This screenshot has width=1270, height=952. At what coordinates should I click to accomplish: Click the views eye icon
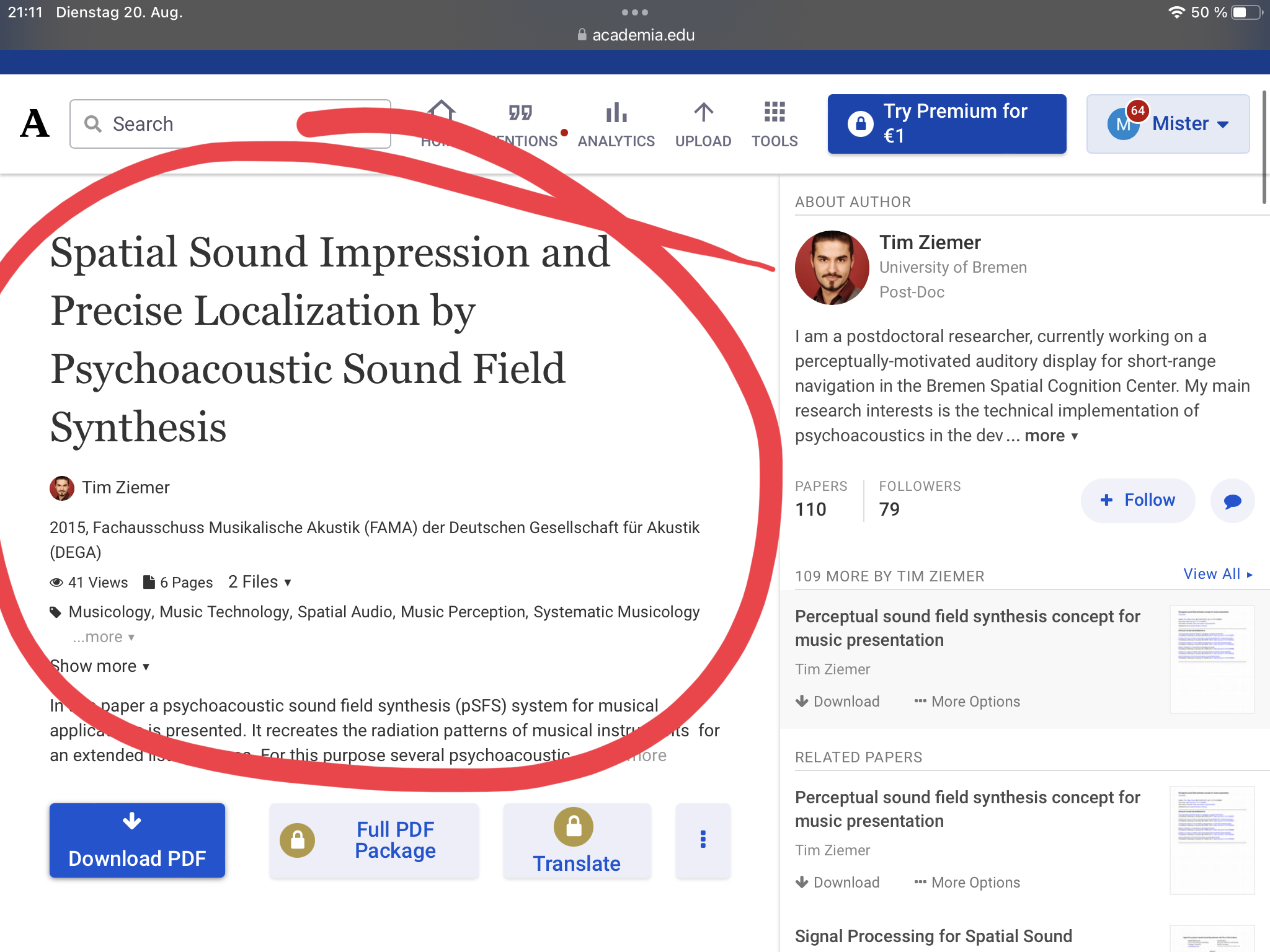tap(56, 583)
